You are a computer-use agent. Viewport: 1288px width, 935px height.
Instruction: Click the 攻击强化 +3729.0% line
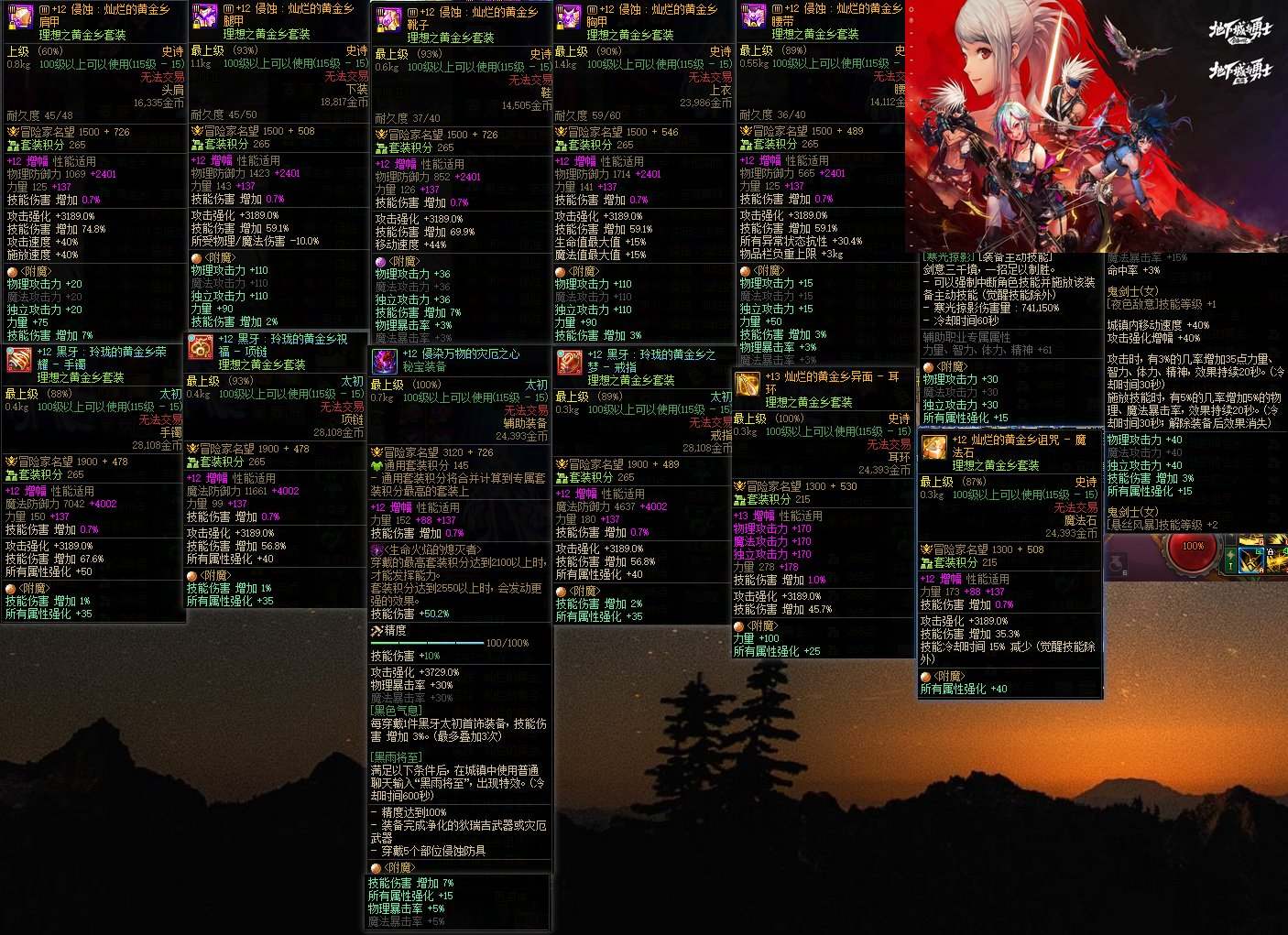[415, 673]
